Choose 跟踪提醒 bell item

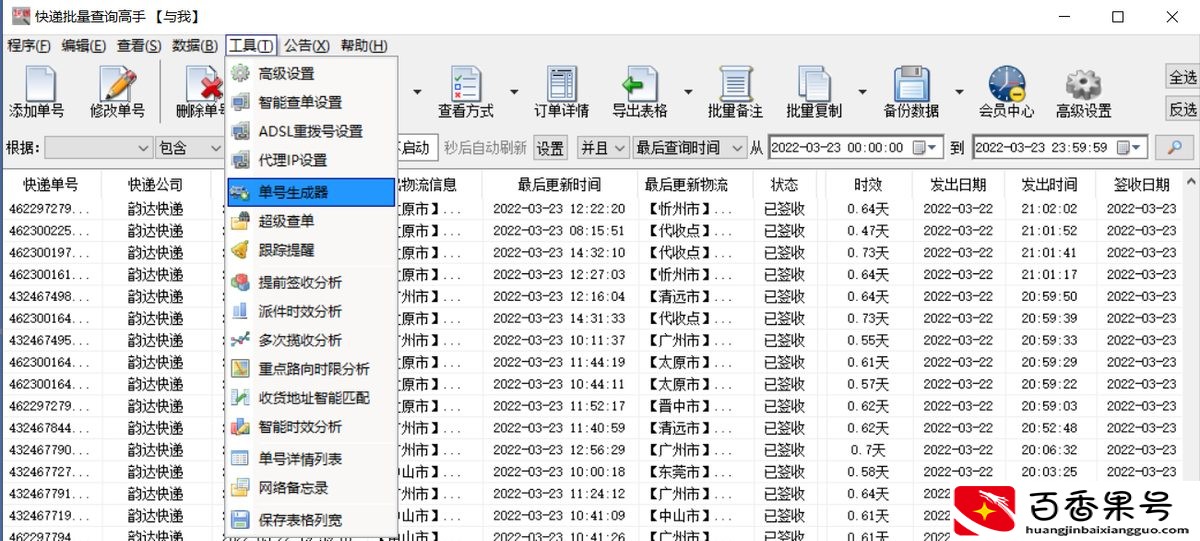click(x=312, y=250)
